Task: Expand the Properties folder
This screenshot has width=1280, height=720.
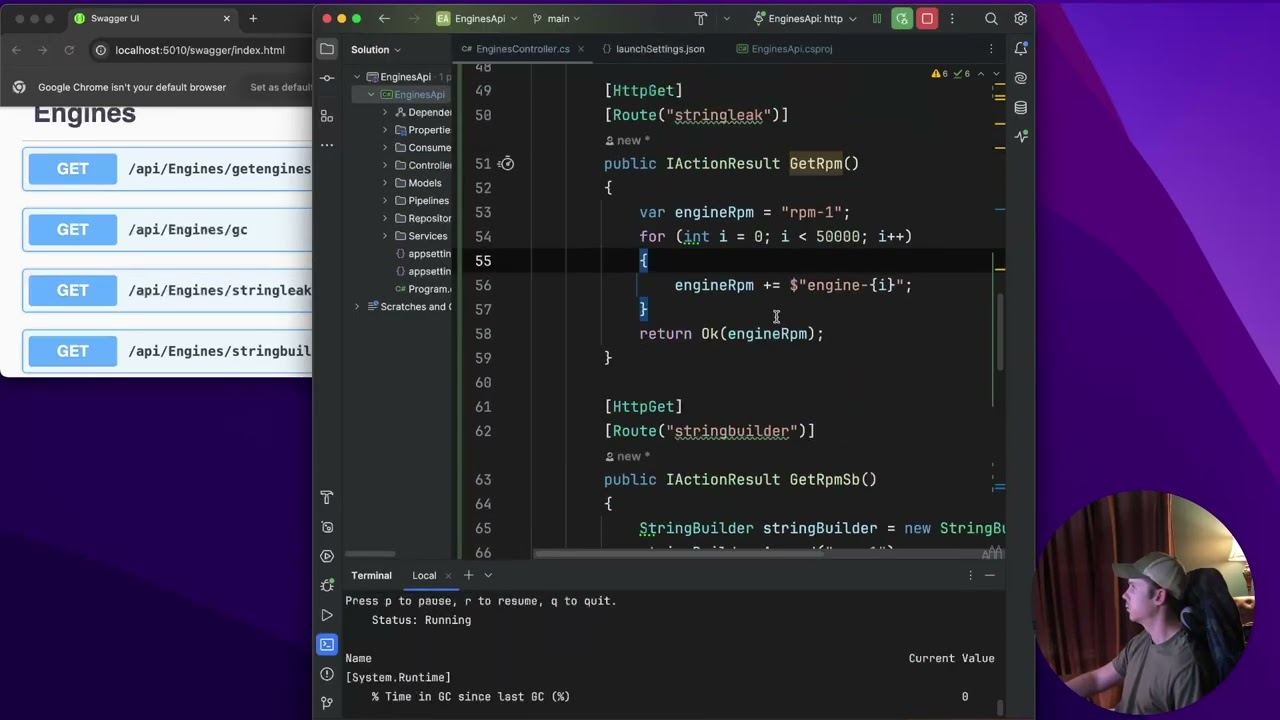Action: pyautogui.click(x=385, y=130)
